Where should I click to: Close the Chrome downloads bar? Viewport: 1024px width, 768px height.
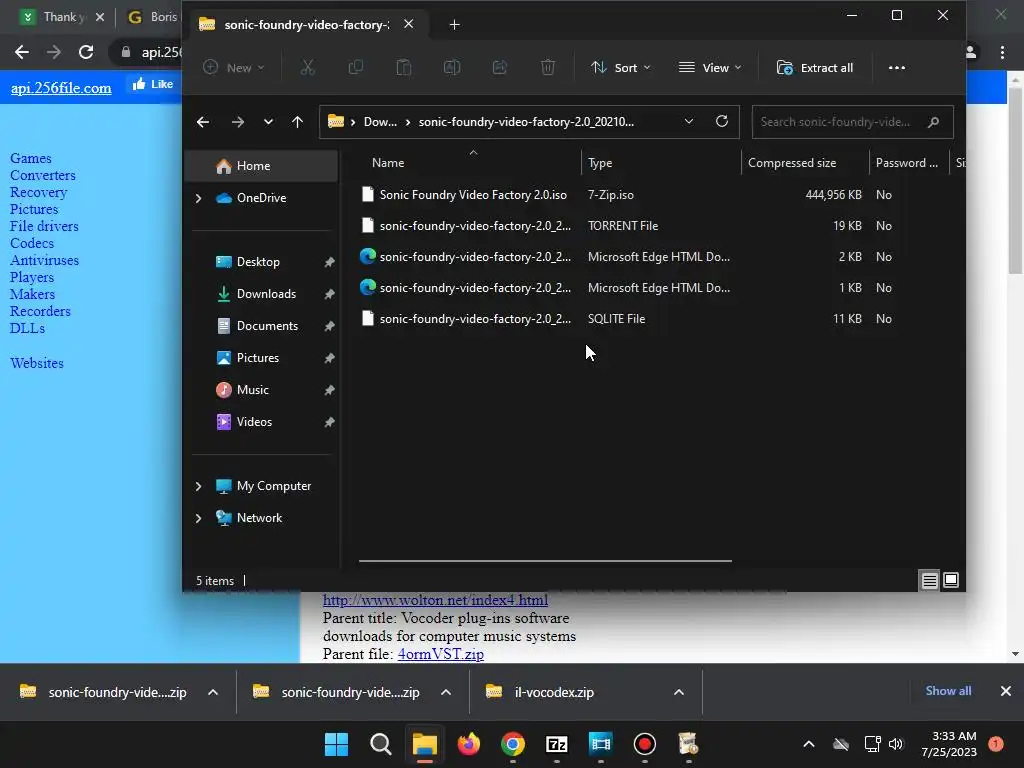tap(1006, 691)
